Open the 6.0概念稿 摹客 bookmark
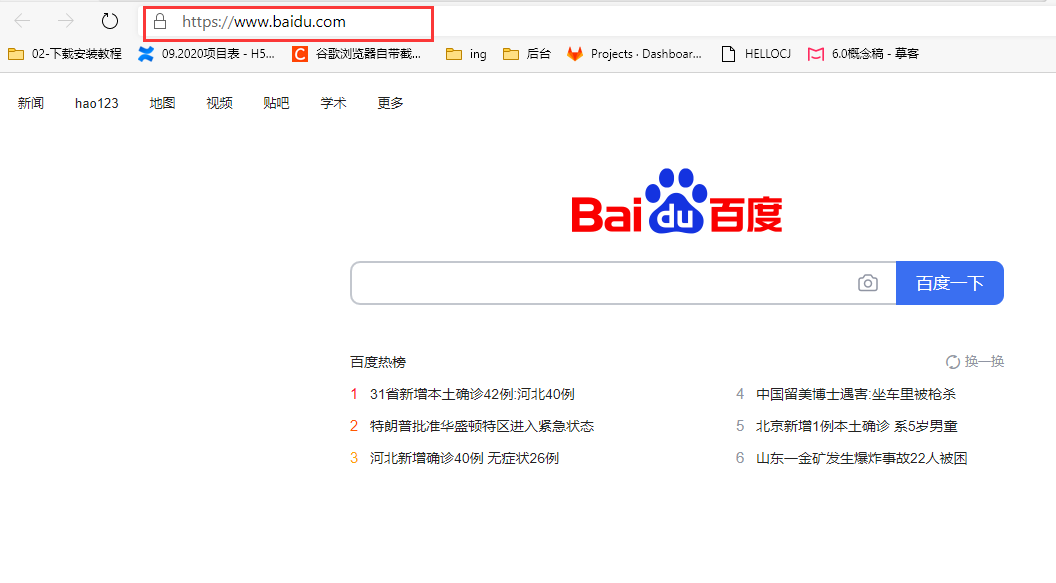Image resolution: width=1056 pixels, height=583 pixels. click(x=863, y=54)
